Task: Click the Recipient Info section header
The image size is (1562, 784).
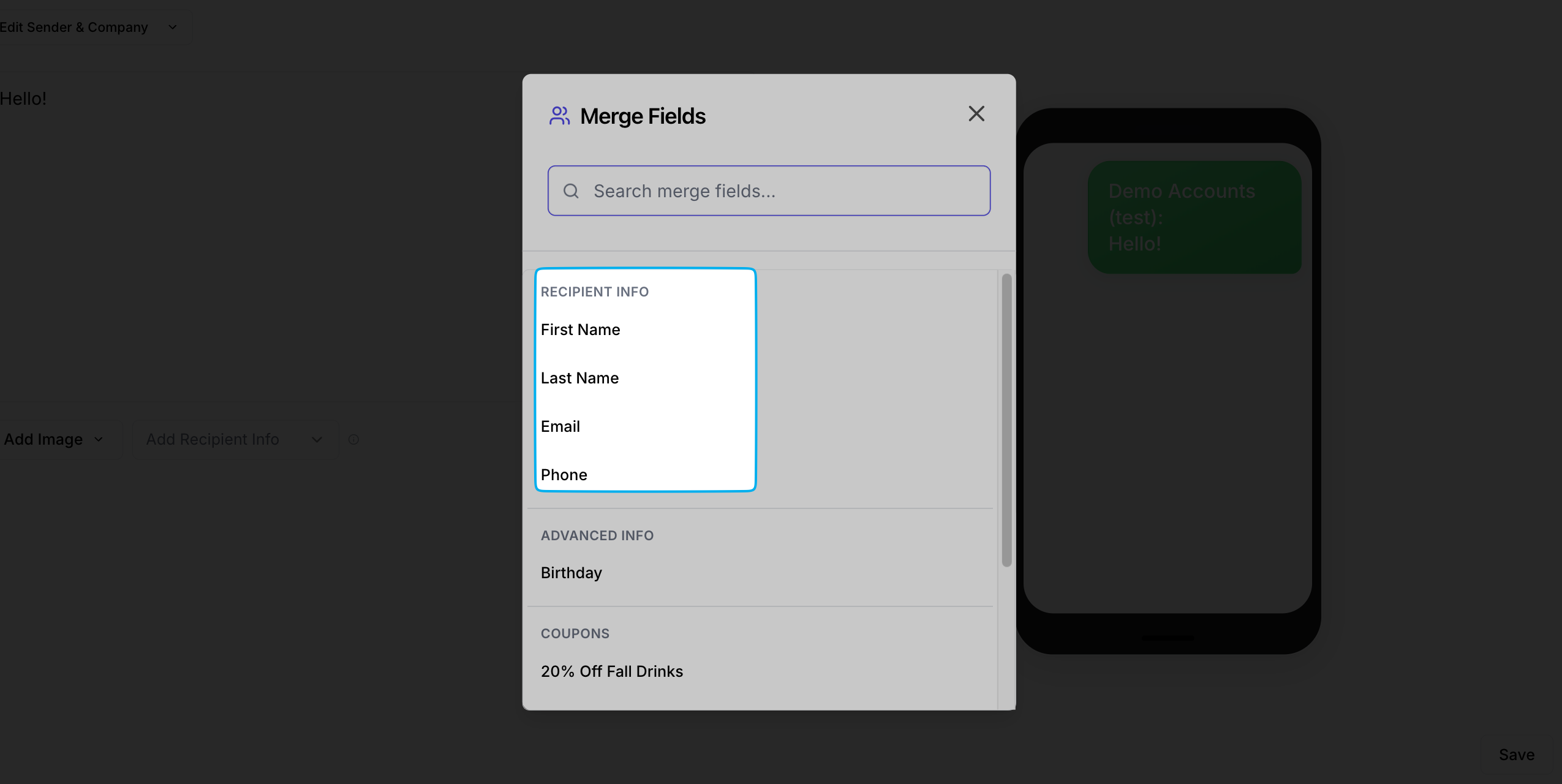Action: [594, 292]
